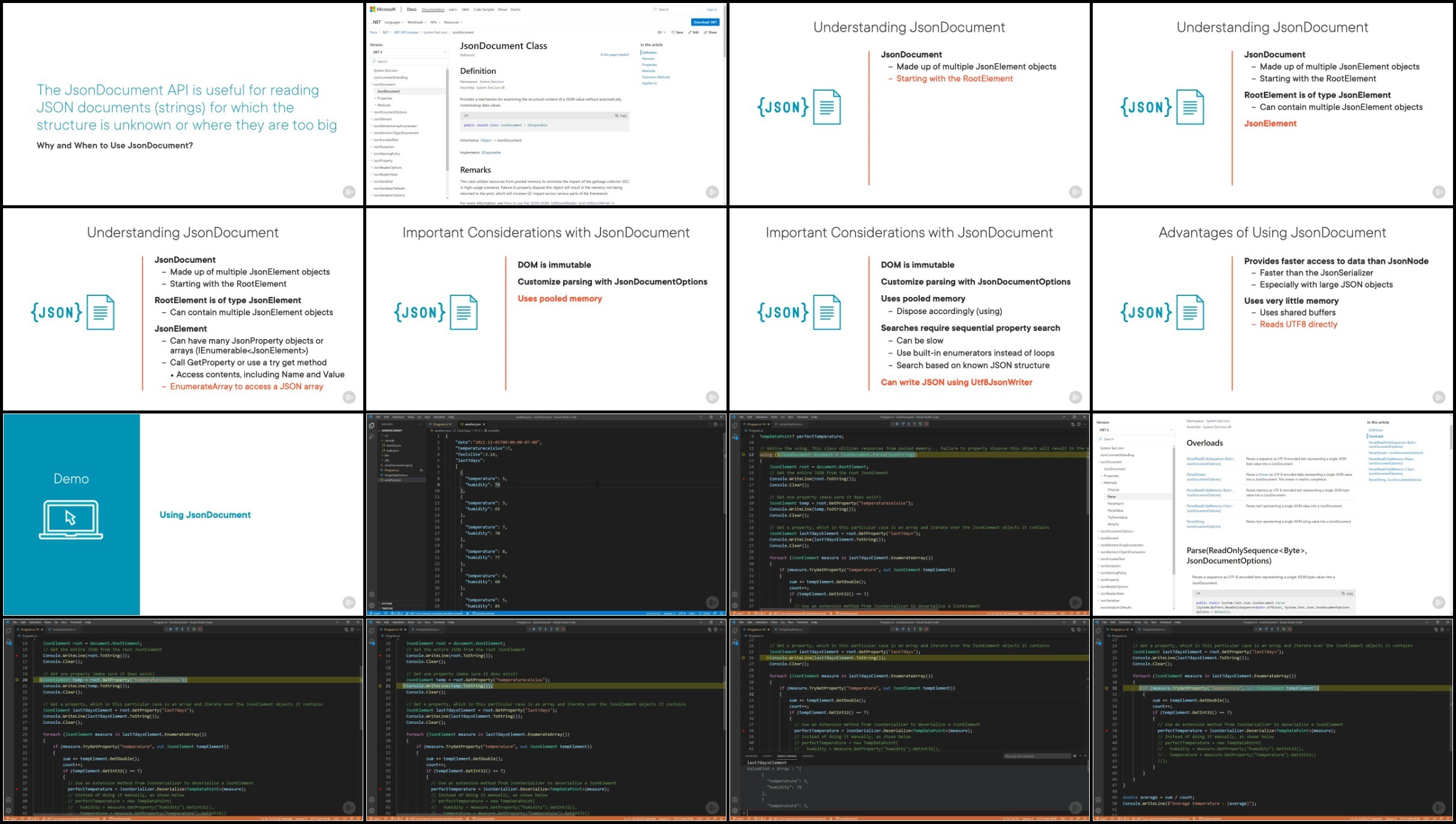This screenshot has width=1456, height=824.
Task: Open Run and Debug icon in weather.json VS Code frame
Action: pos(372,436)
